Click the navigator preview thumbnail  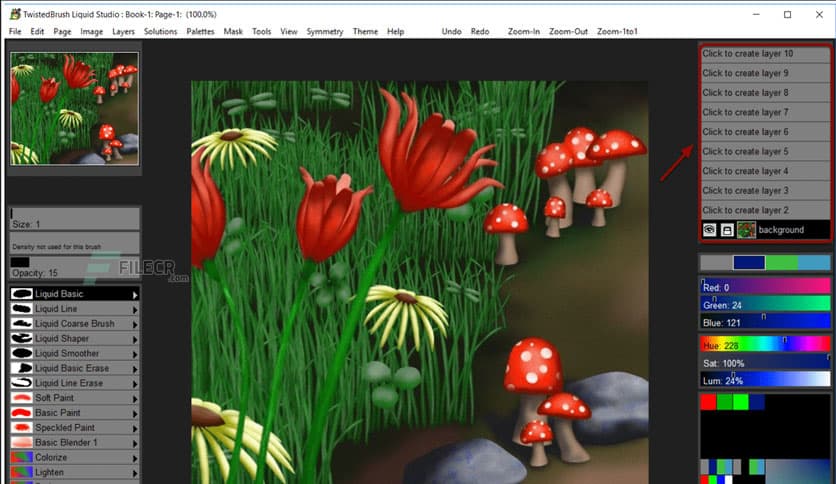pyautogui.click(x=74, y=108)
